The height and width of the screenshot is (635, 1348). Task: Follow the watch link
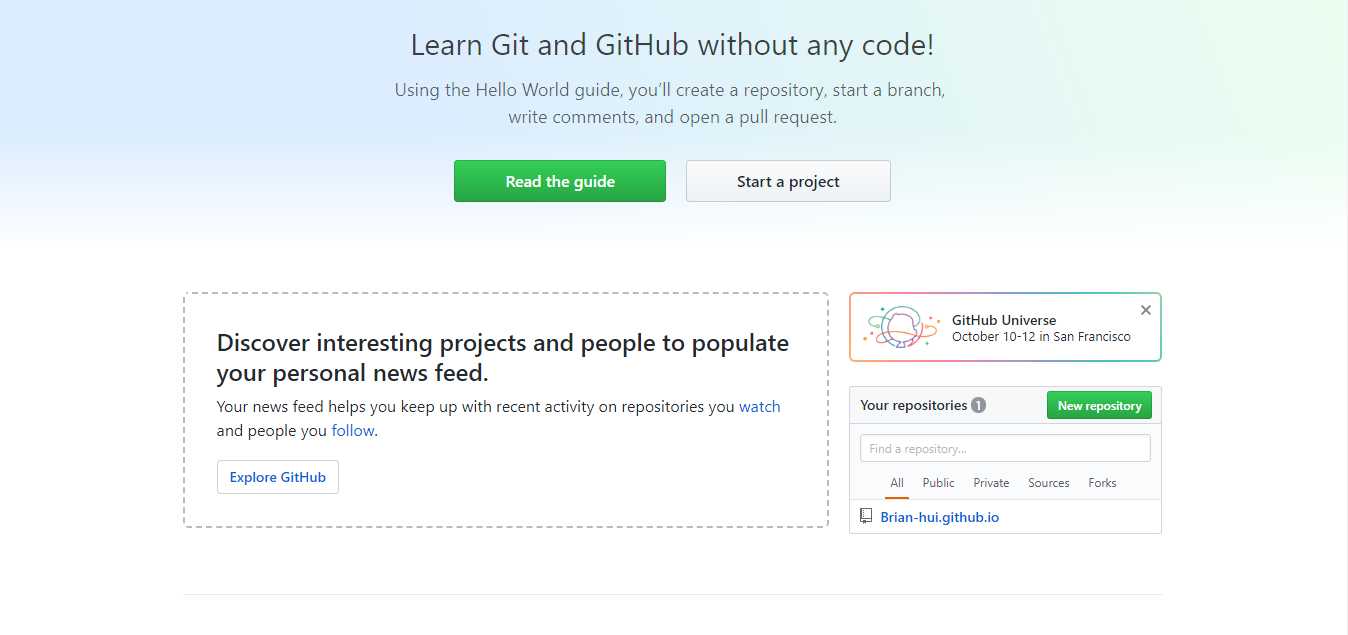(760, 407)
